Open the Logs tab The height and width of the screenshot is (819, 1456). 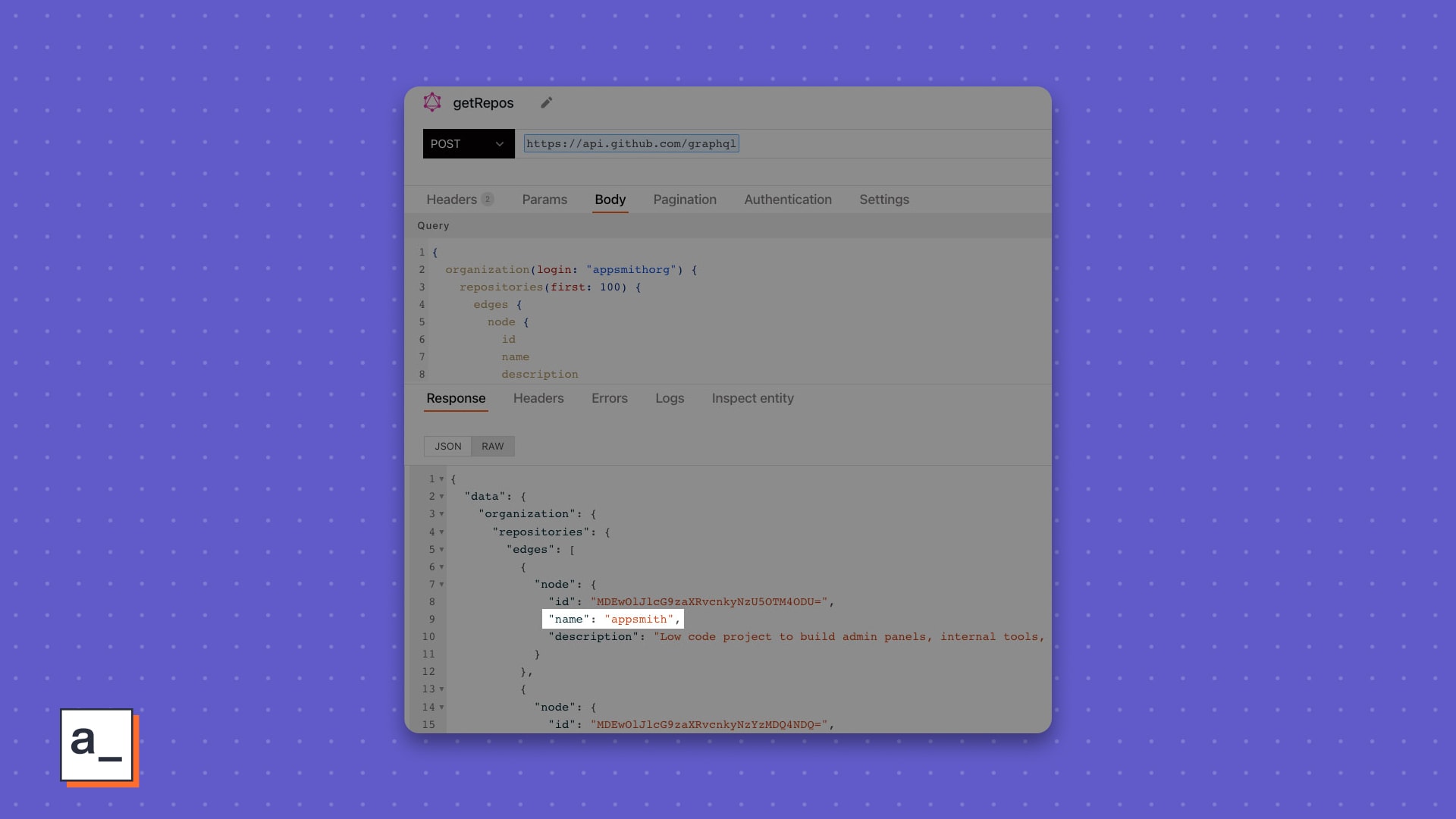pyautogui.click(x=670, y=398)
